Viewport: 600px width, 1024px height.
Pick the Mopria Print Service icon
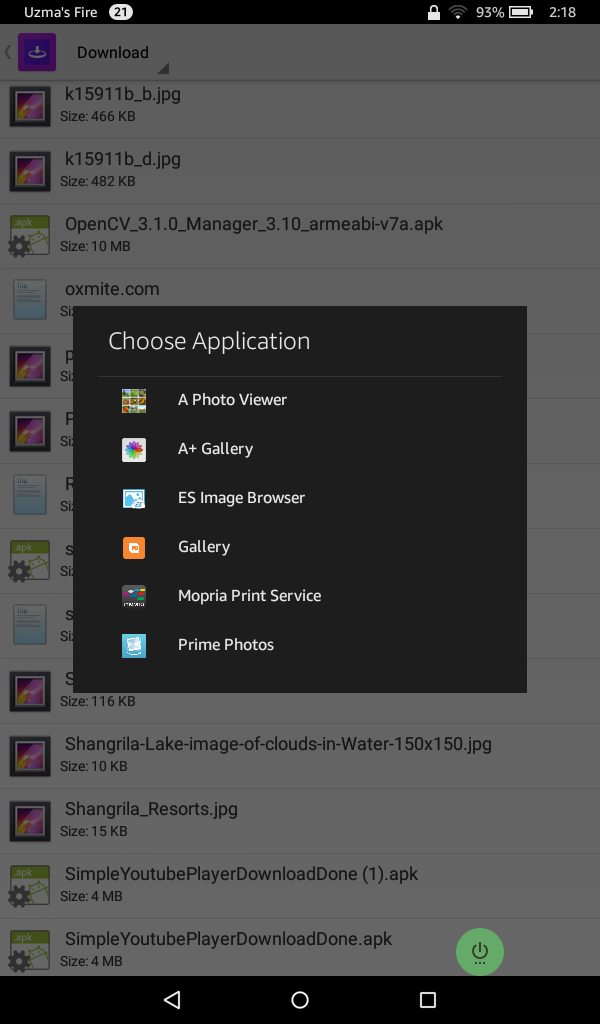tap(134, 596)
